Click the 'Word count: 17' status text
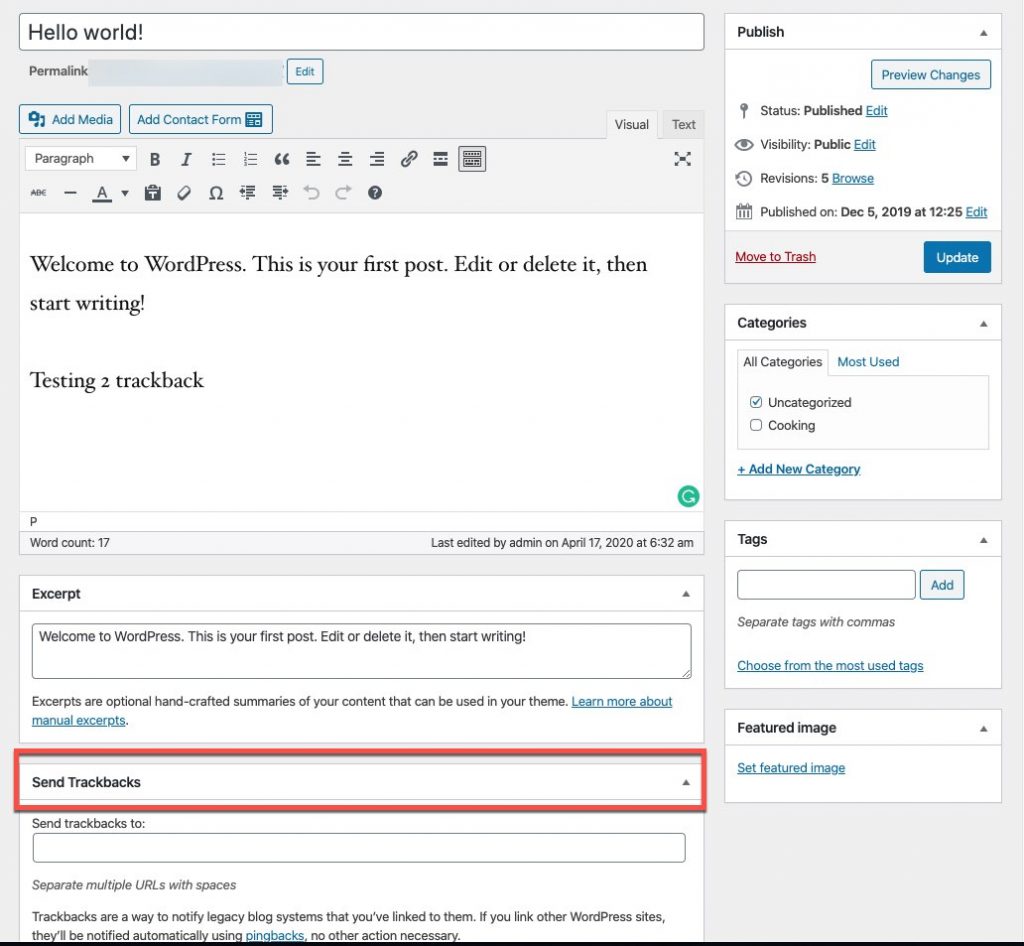The width and height of the screenshot is (1024, 946). pos(70,543)
